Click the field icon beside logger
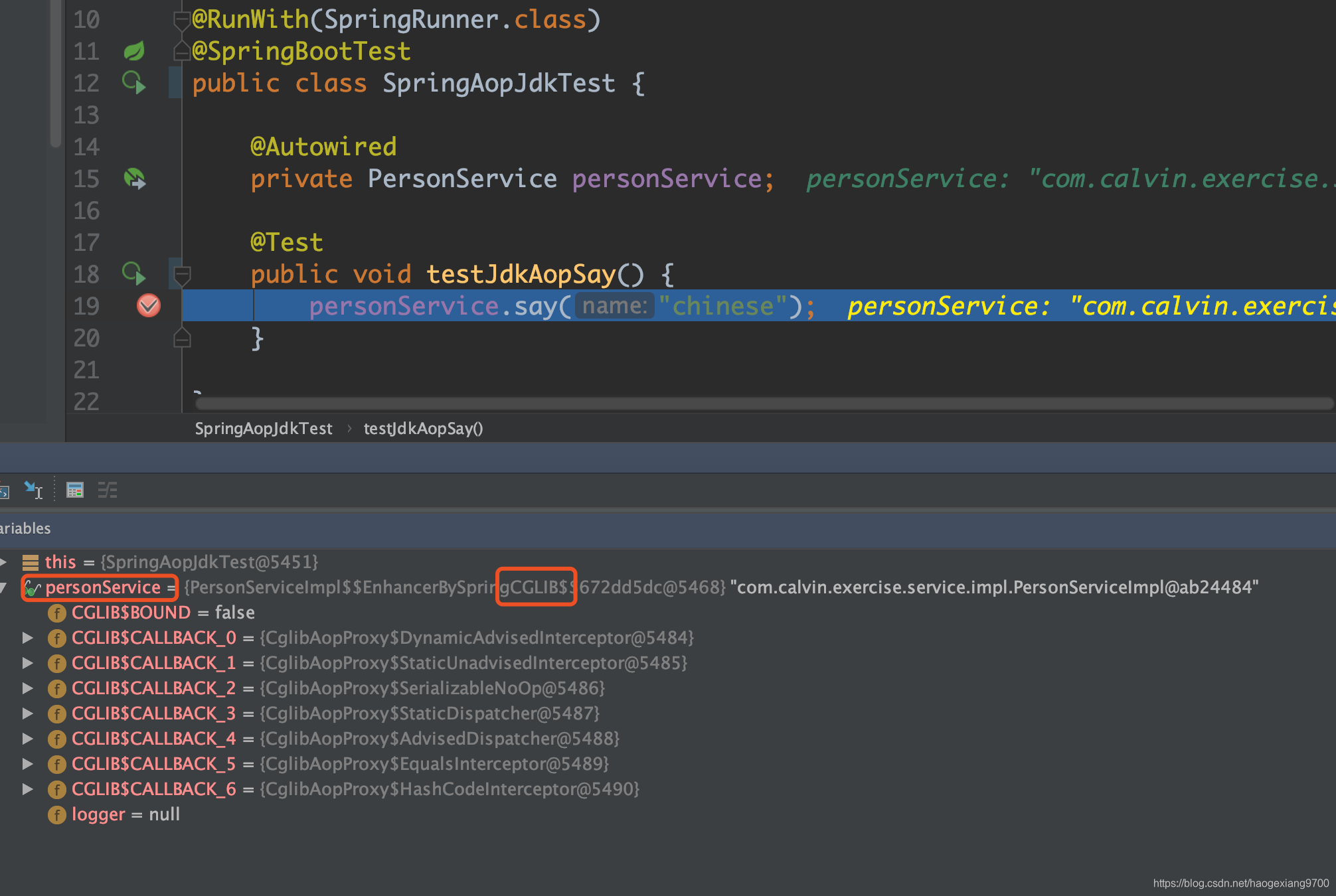 [57, 814]
